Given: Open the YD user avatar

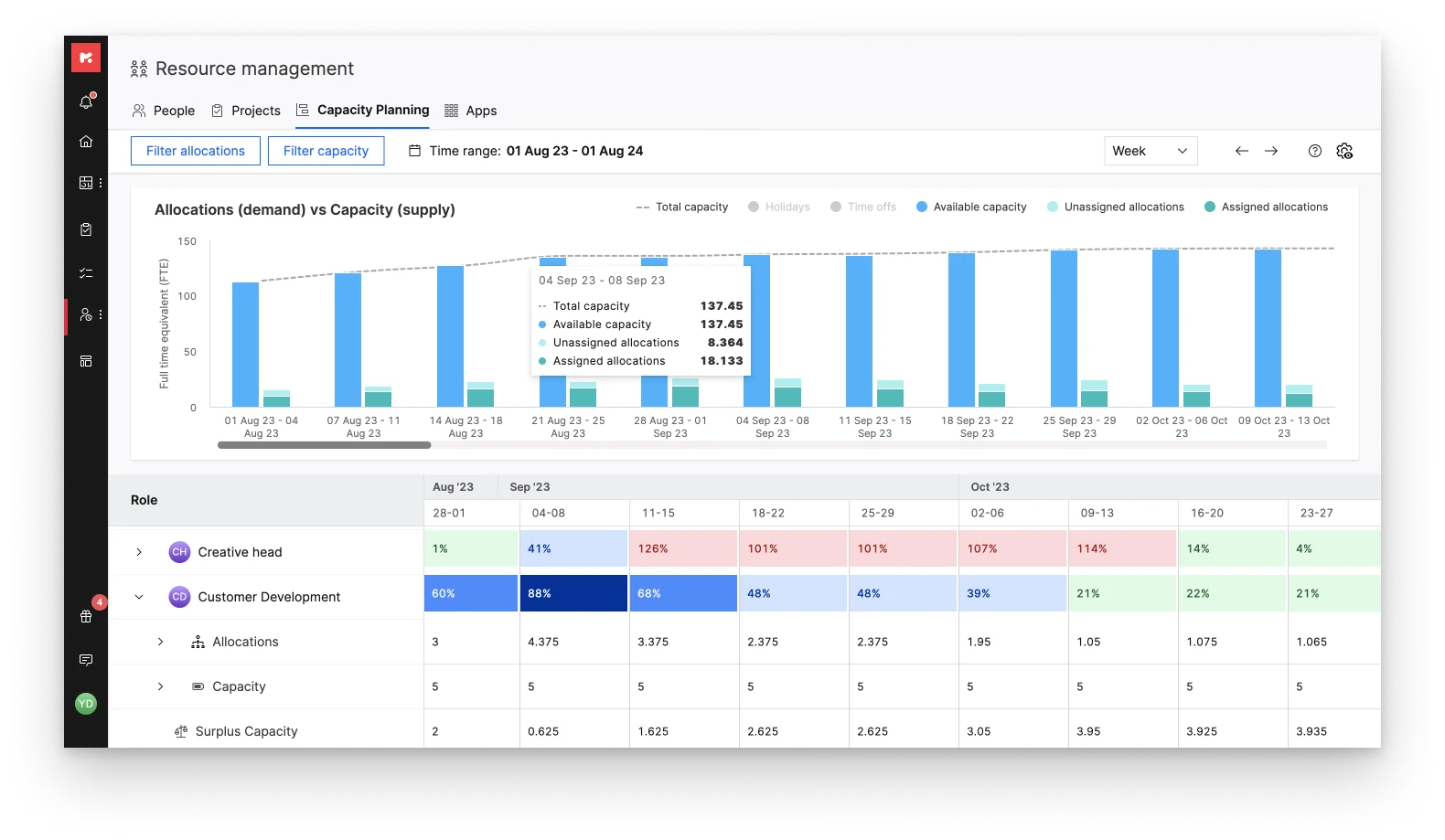Looking at the screenshot, I should coord(86,704).
